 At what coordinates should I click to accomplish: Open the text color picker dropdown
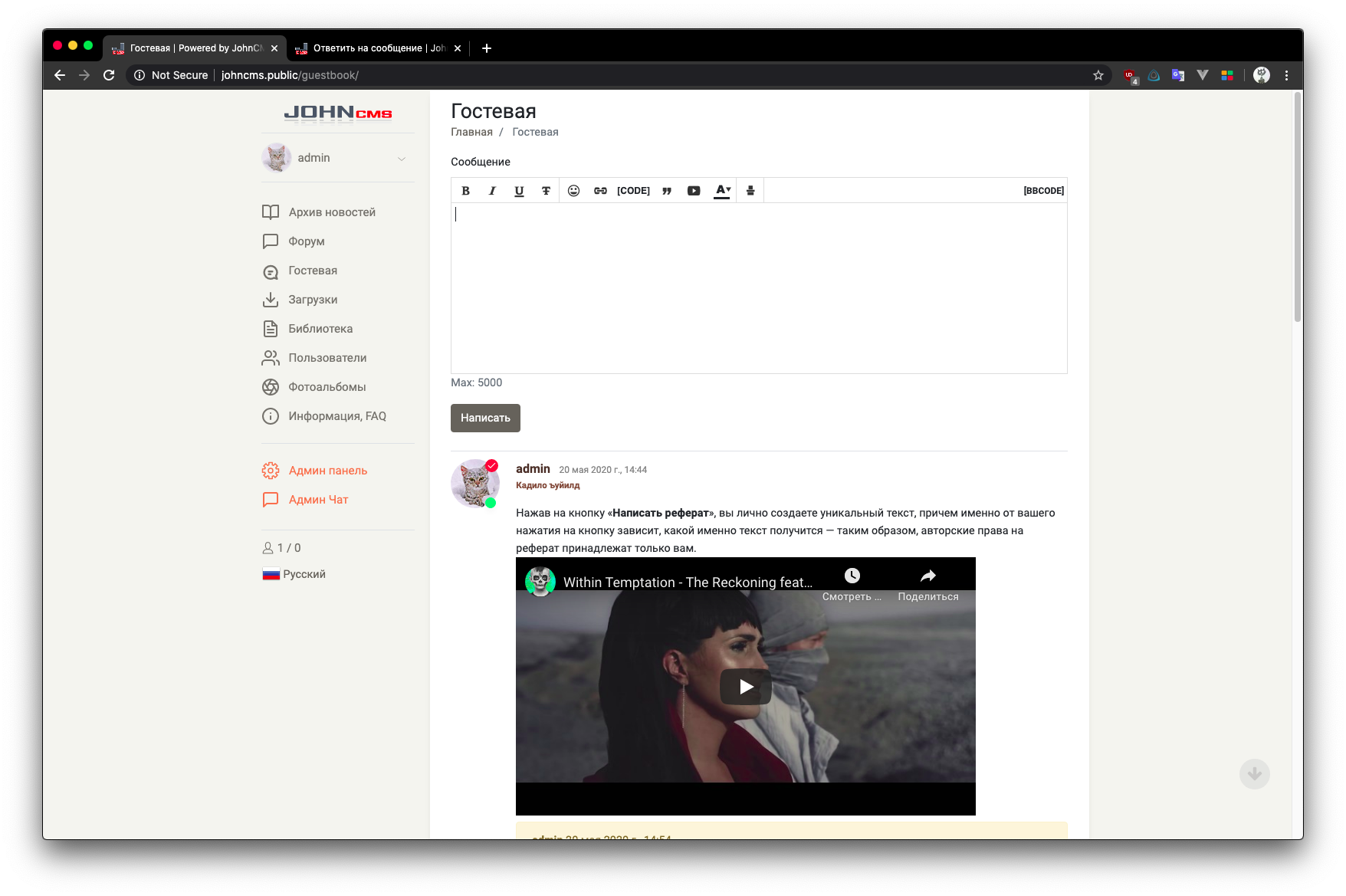722,191
